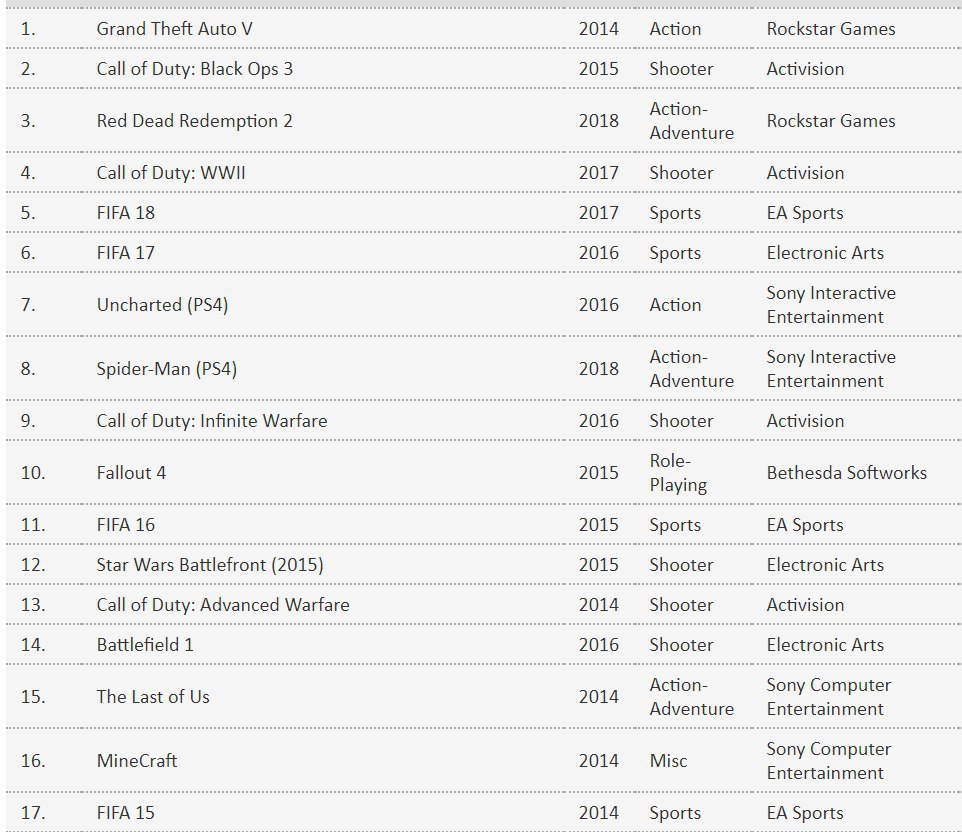Click the 'MineCraft' title
Image resolution: width=962 pixels, height=832 pixels.
(x=137, y=761)
